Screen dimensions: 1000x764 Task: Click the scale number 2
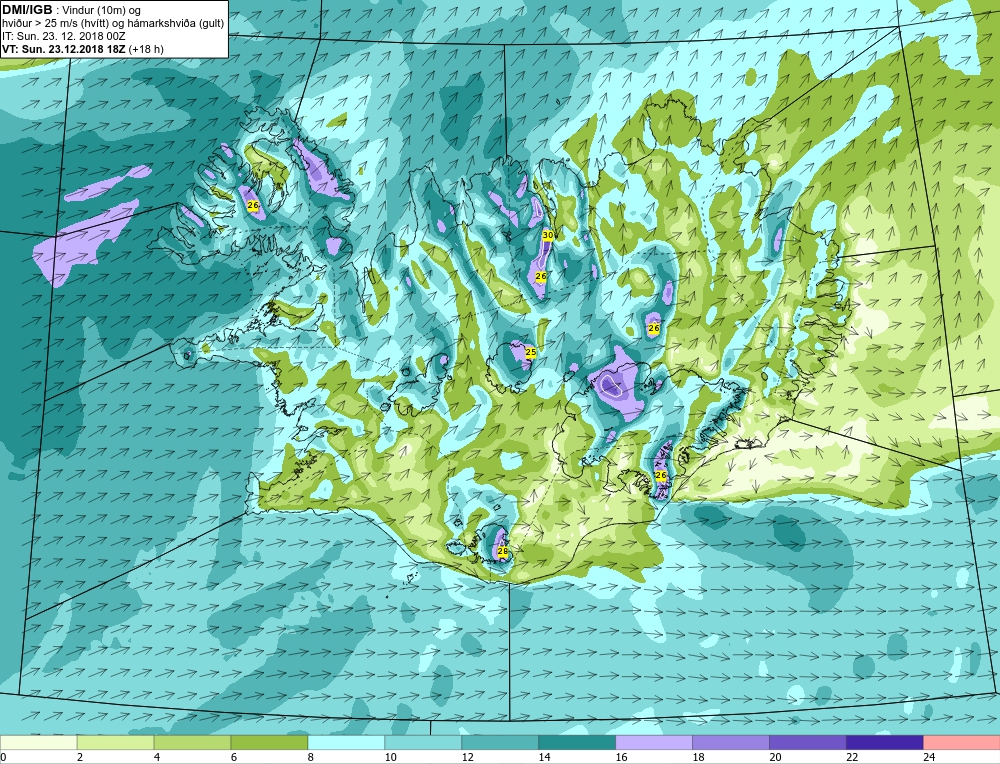pos(80,757)
